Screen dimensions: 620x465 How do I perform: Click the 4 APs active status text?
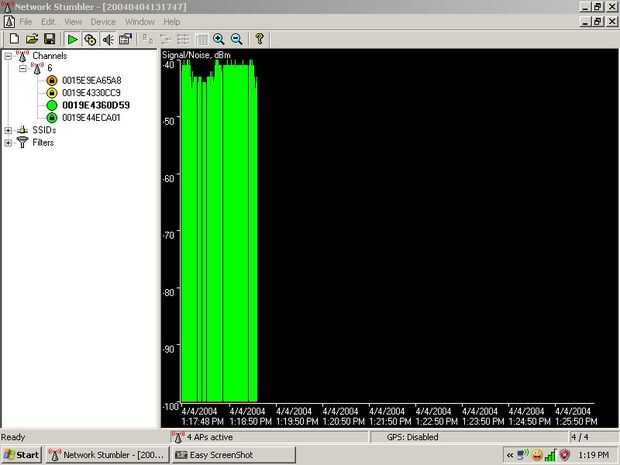tap(210, 437)
